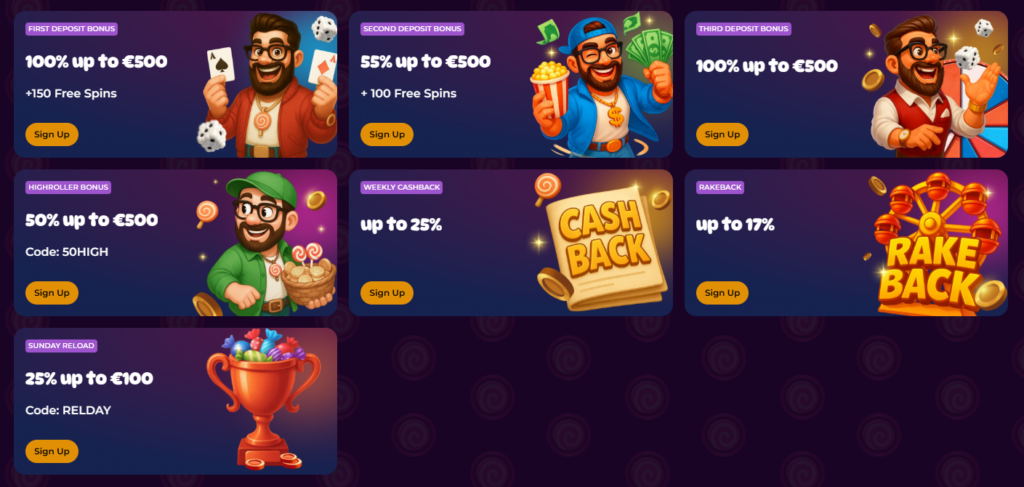Click Sign Up on First Deposit Bonus card
This screenshot has width=1024, height=487.
click(x=52, y=134)
